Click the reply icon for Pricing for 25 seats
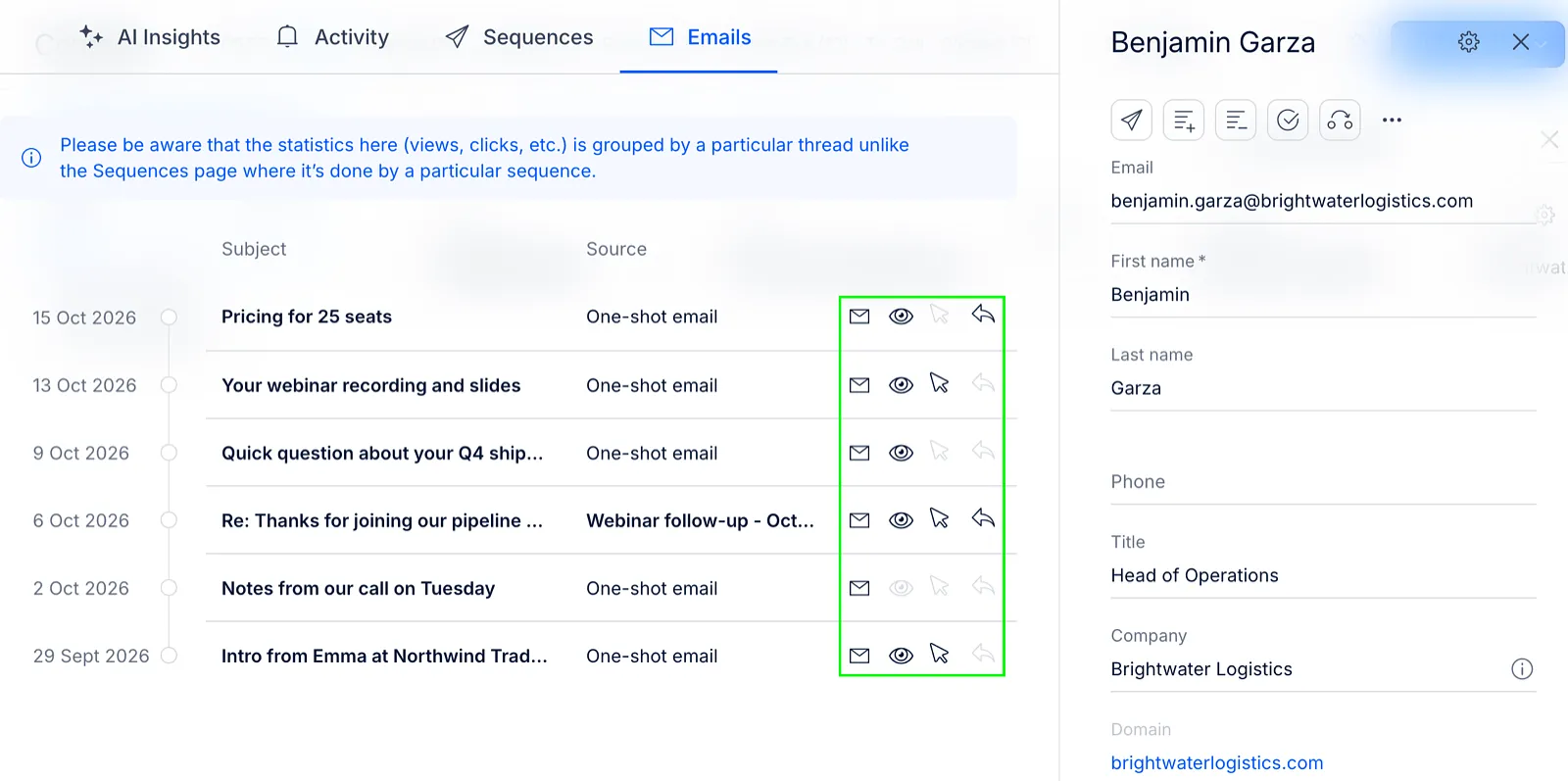 (983, 315)
